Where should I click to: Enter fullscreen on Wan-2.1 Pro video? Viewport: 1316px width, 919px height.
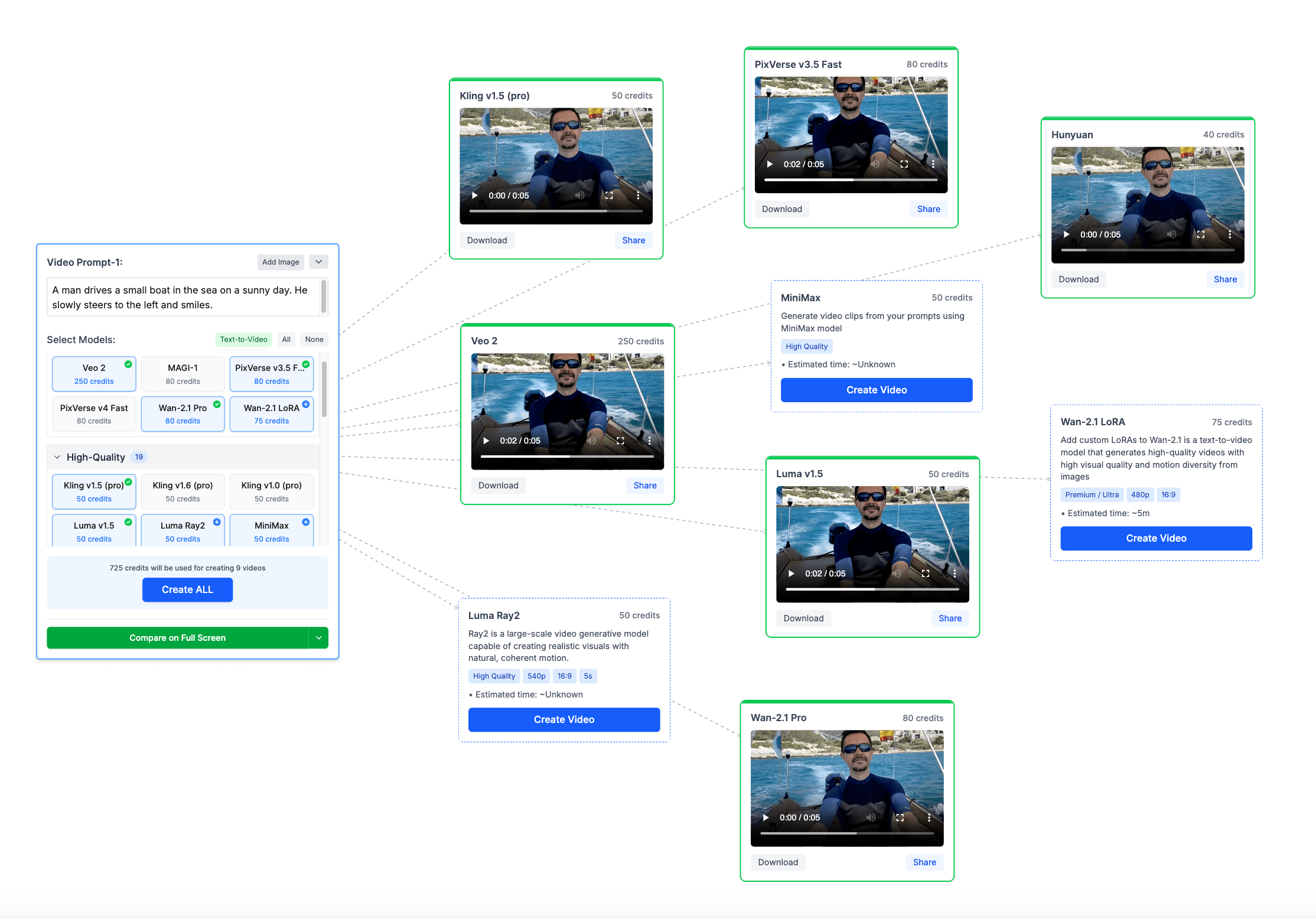point(900,817)
